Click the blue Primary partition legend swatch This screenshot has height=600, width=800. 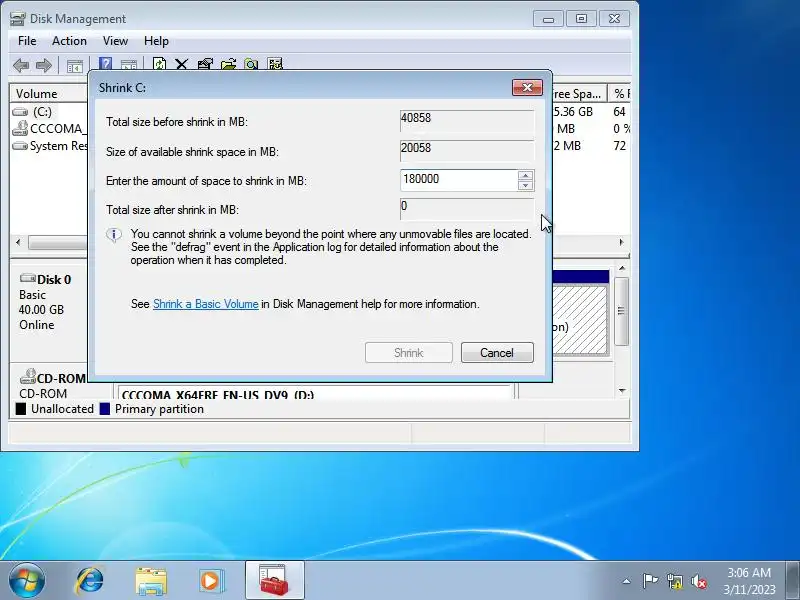click(105, 409)
